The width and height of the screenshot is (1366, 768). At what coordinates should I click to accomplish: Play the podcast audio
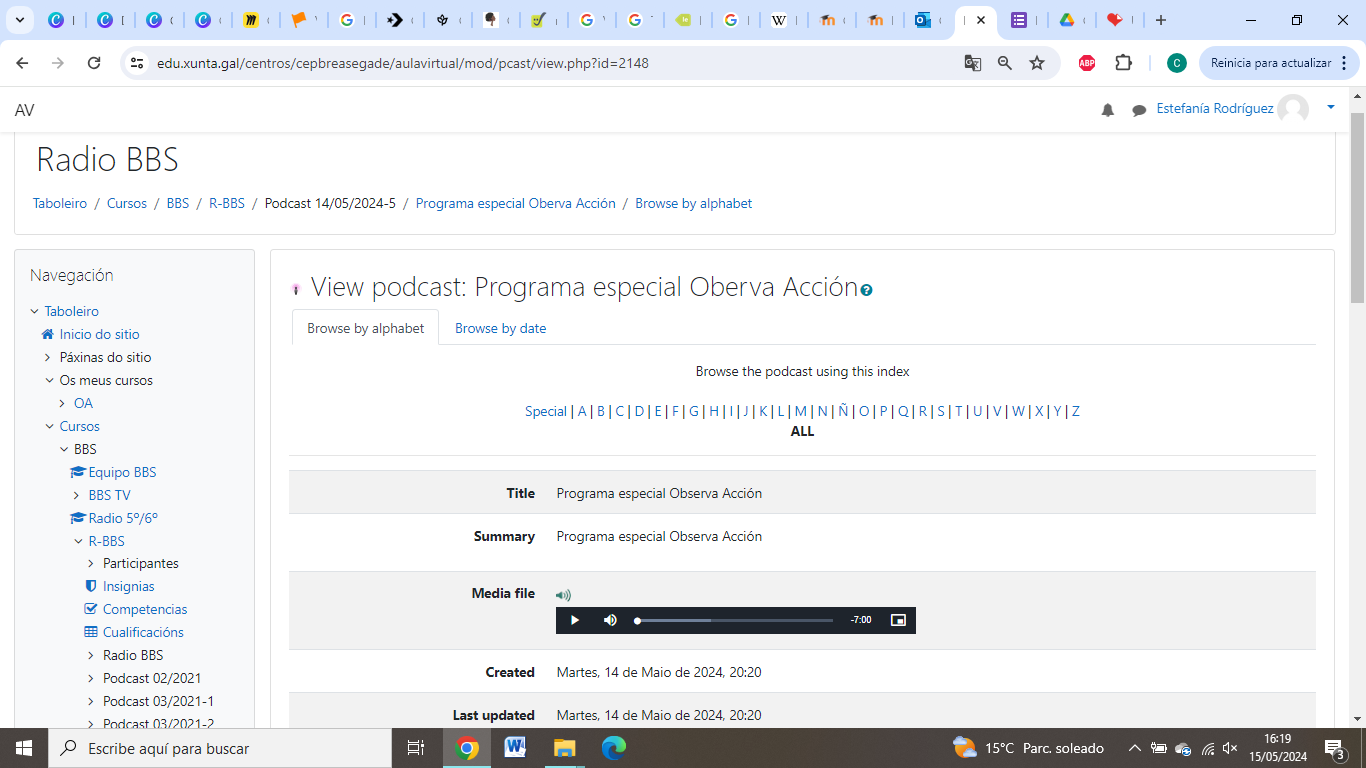[x=574, y=620]
